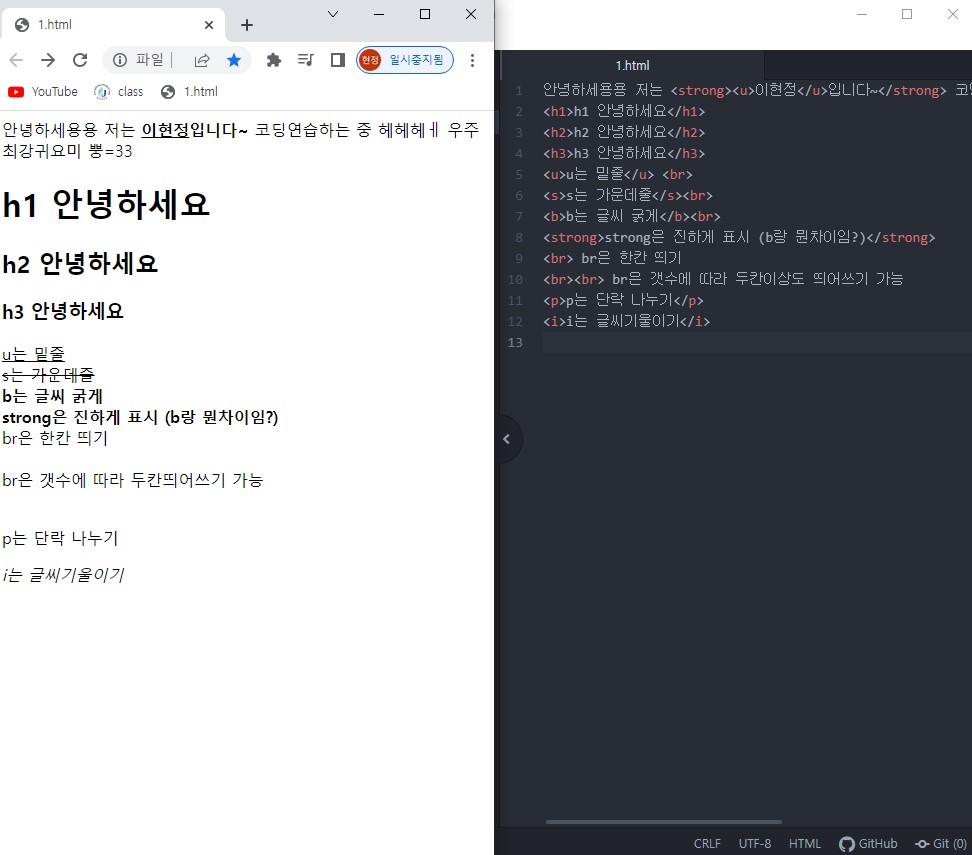The width and height of the screenshot is (972, 855).
Task: Click the file info icon in address bar
Action: tap(120, 60)
